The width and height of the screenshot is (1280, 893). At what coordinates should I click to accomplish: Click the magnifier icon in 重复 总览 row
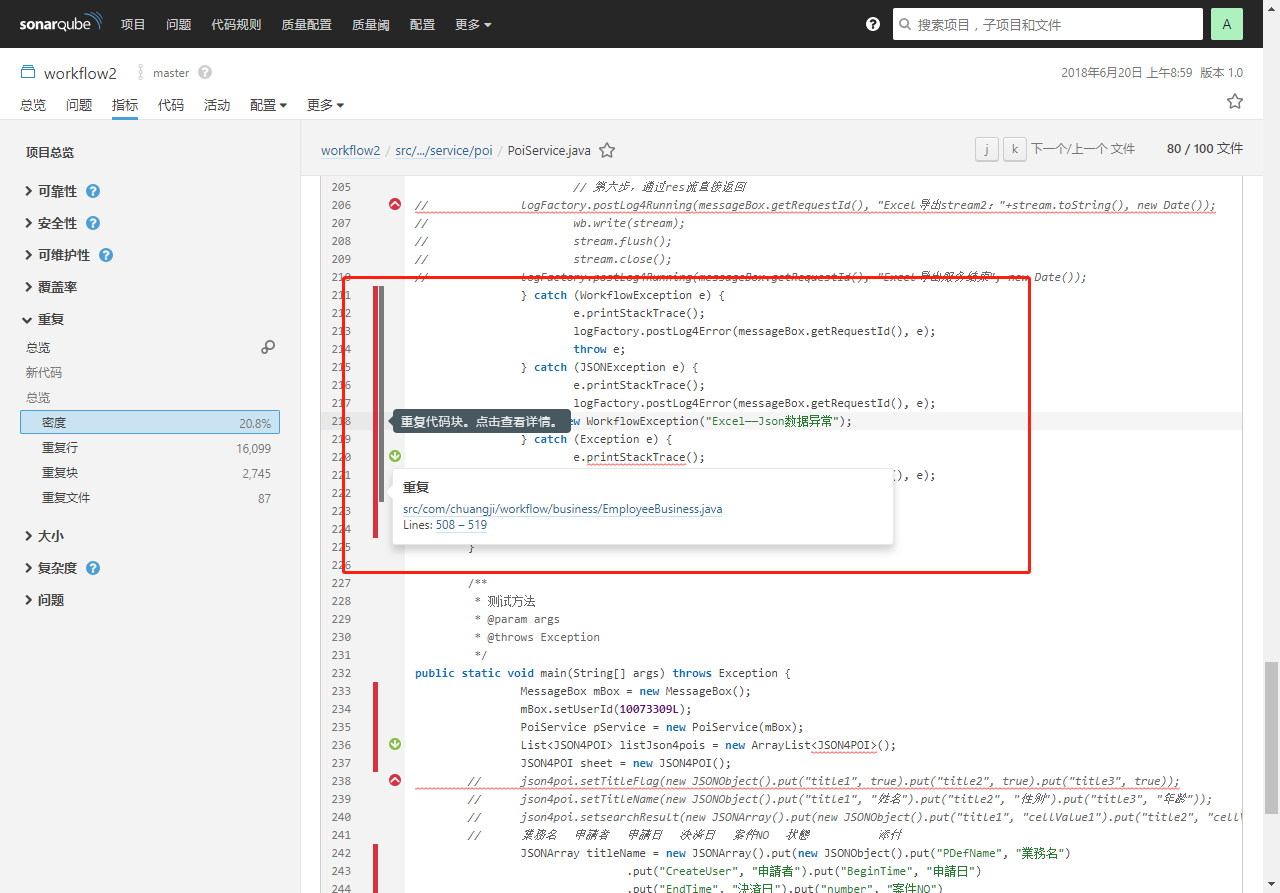coord(268,347)
